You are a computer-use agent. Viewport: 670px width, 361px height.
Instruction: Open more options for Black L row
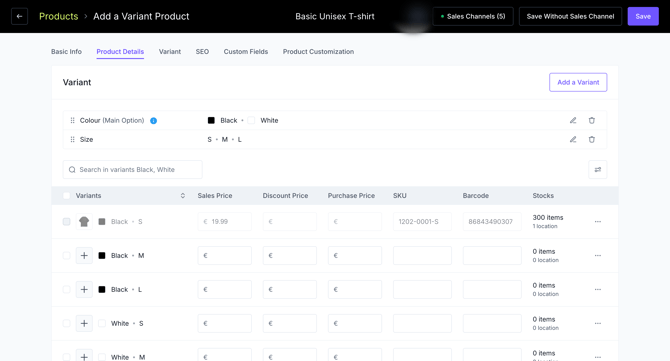598,290
